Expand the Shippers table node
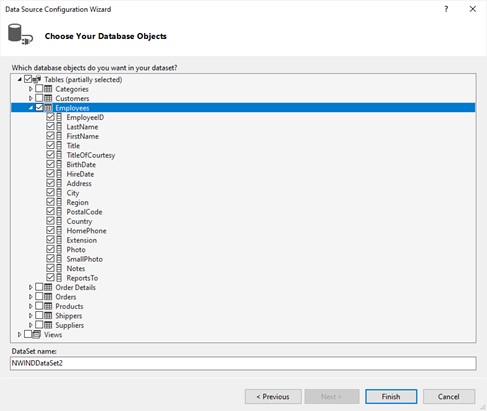This screenshot has height=411, width=487. tap(30, 316)
